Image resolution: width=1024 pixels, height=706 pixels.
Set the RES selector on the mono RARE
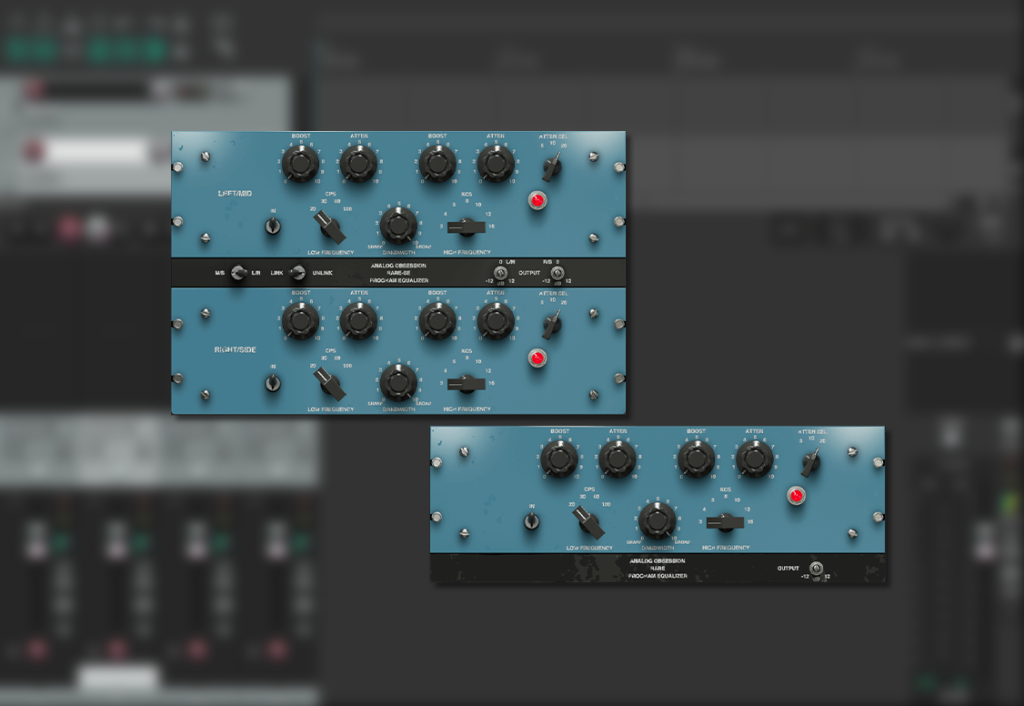coord(724,521)
